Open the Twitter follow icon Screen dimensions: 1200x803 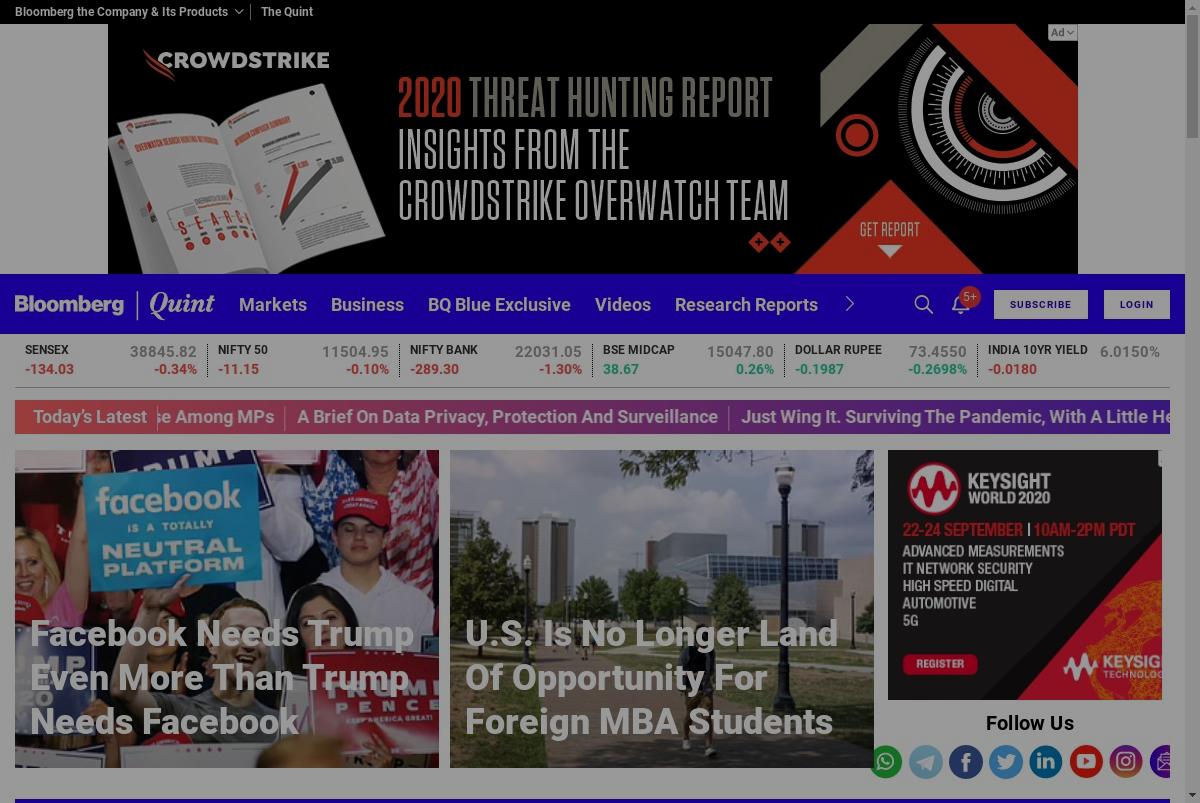click(1005, 762)
